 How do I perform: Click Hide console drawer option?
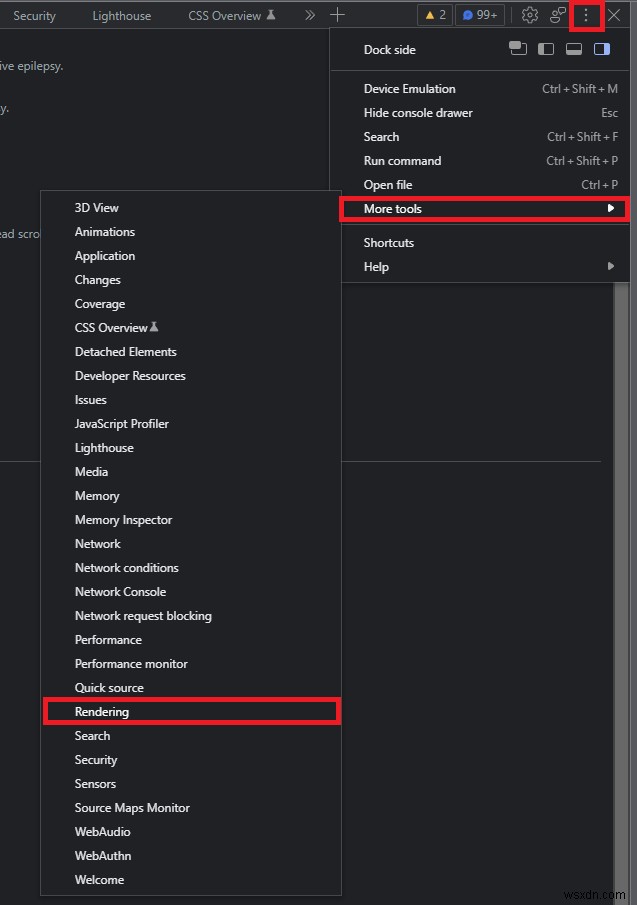point(418,113)
